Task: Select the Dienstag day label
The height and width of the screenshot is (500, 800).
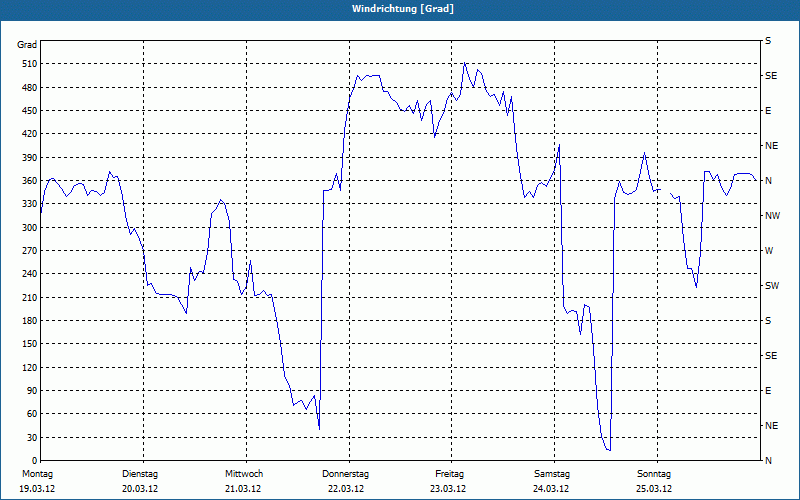Action: 140,474
